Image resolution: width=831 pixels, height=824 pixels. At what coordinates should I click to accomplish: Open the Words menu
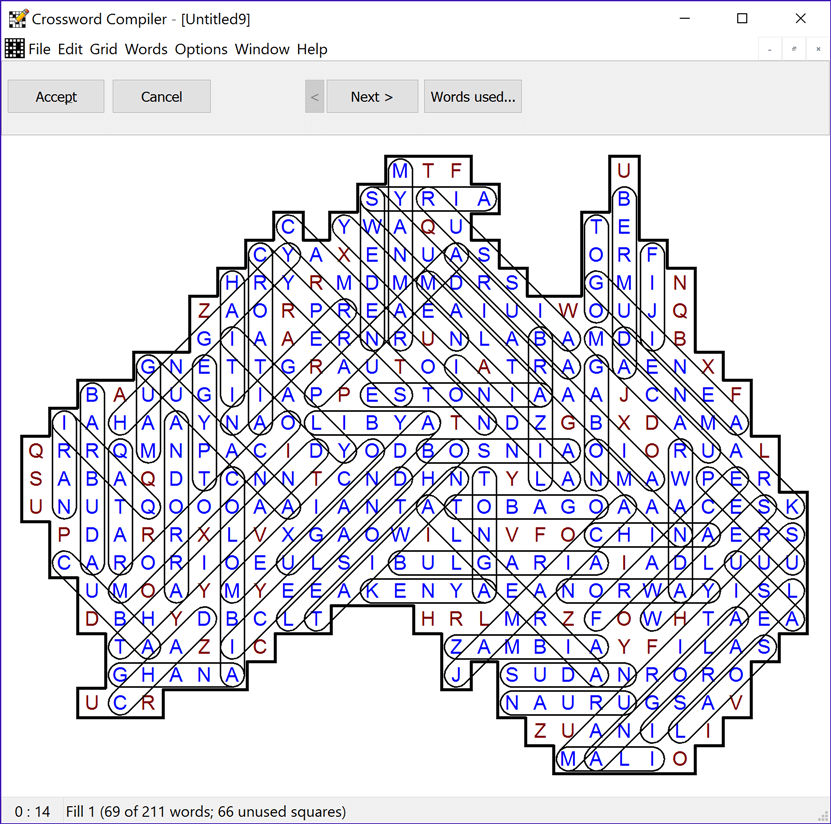[x=146, y=49]
